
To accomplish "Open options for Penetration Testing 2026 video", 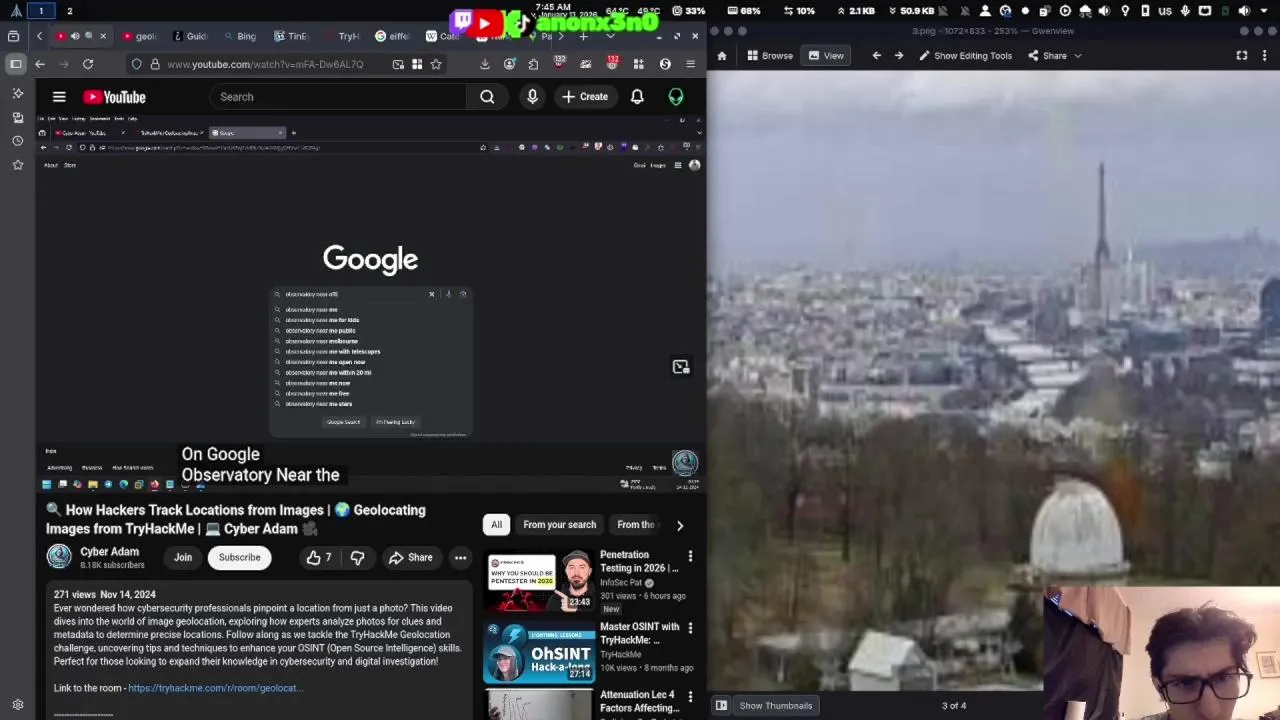I will coord(690,556).
